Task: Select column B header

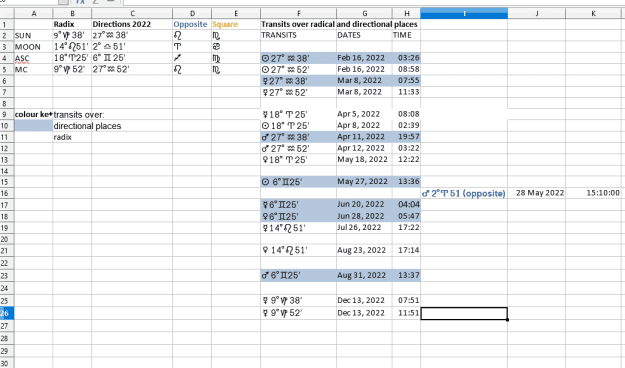Action: pos(72,13)
